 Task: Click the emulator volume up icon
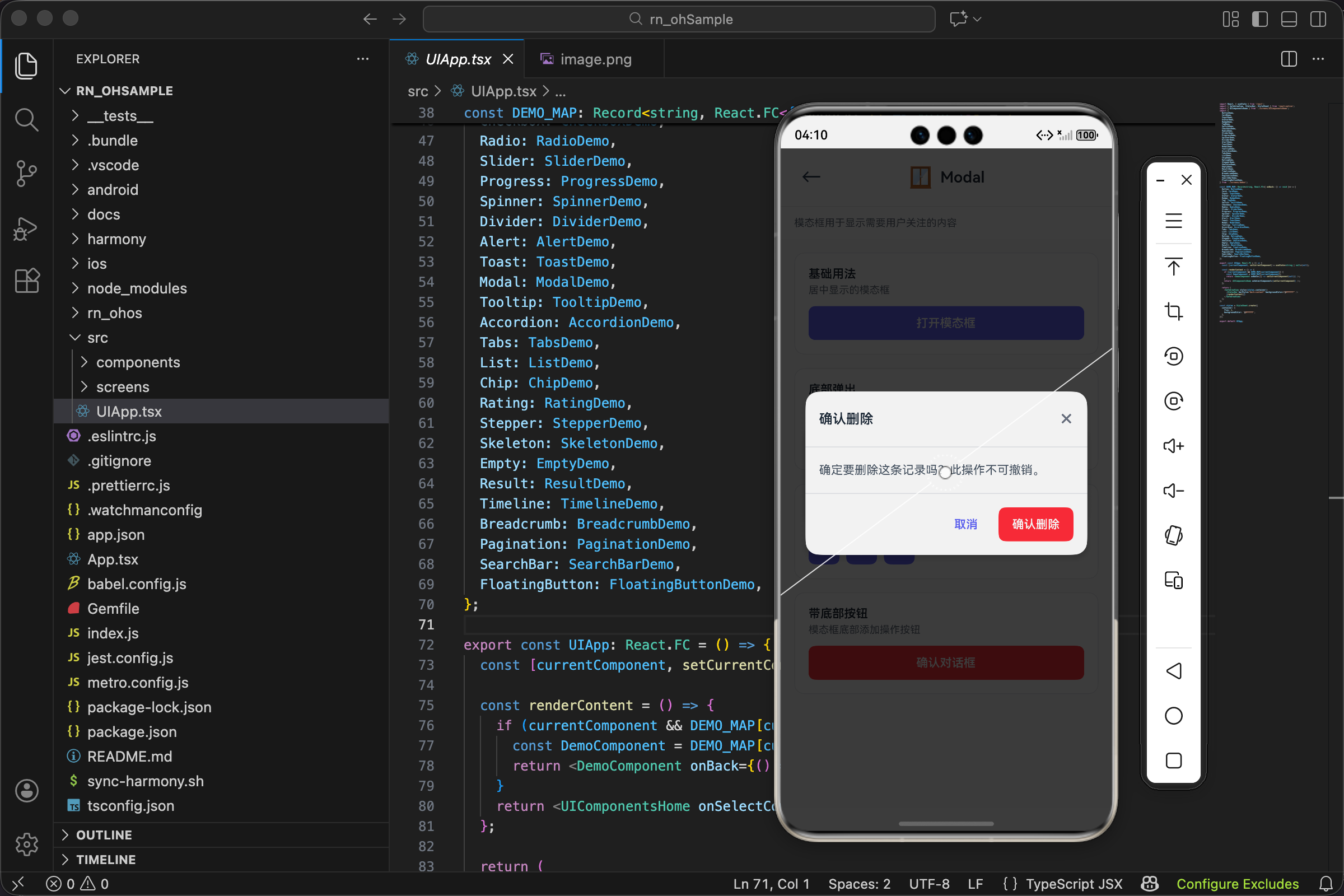(1173, 446)
